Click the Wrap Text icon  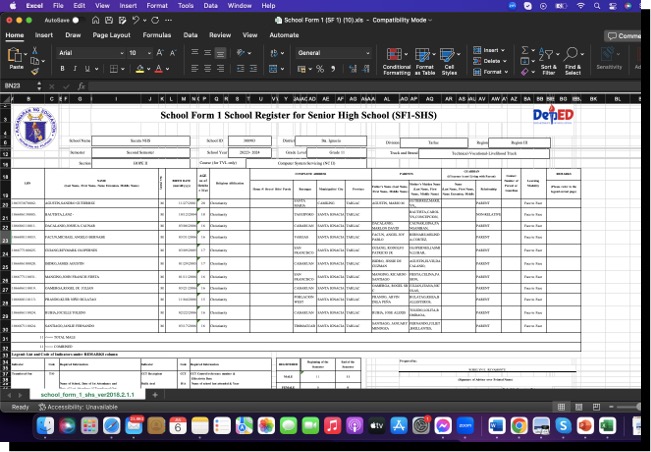pyautogui.click(x=274, y=53)
